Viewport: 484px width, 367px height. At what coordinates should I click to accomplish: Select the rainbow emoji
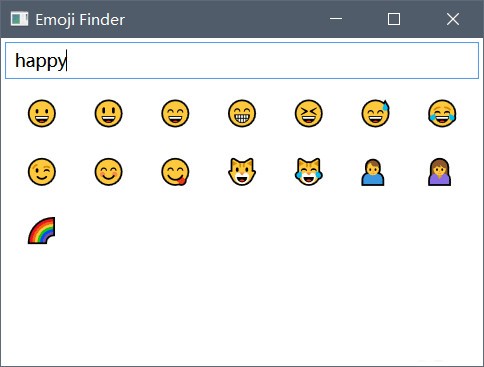click(x=42, y=230)
